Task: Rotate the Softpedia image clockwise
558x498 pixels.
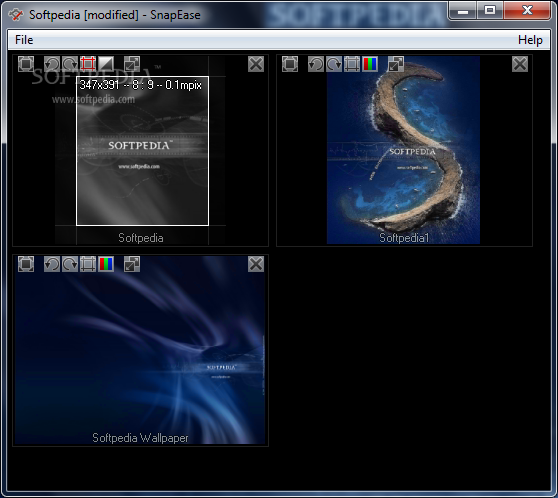Action: (70, 64)
